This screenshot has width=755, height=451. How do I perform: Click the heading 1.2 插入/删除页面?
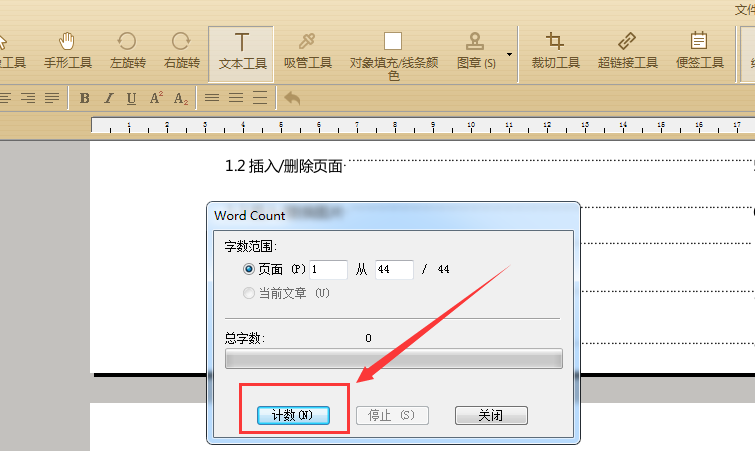point(284,166)
